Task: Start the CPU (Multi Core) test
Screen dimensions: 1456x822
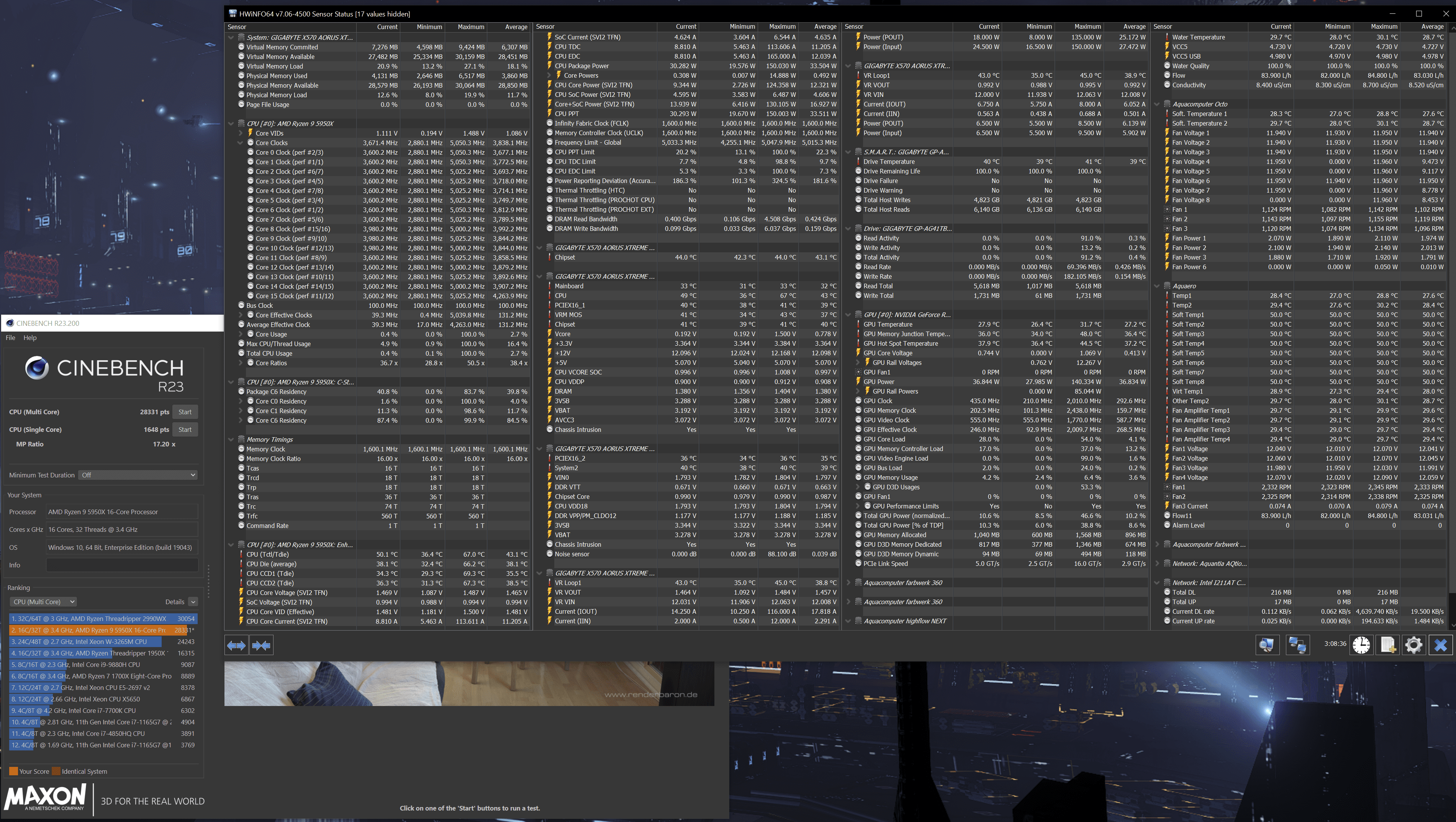Action: [185, 412]
